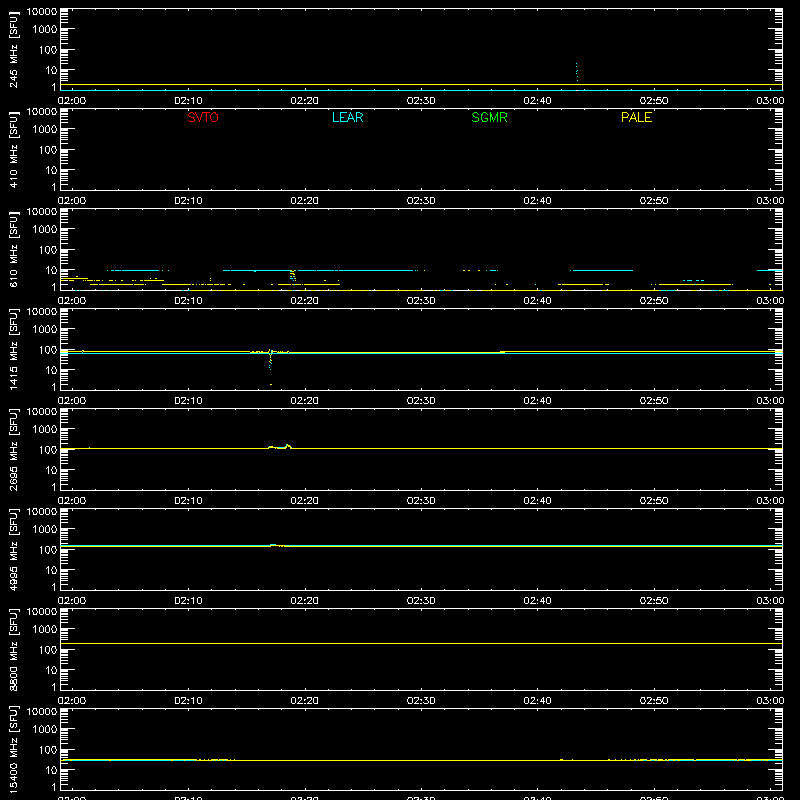Click the 03:00 time label under the 8800 MHz panel
The width and height of the screenshot is (800, 800).
click(770, 701)
